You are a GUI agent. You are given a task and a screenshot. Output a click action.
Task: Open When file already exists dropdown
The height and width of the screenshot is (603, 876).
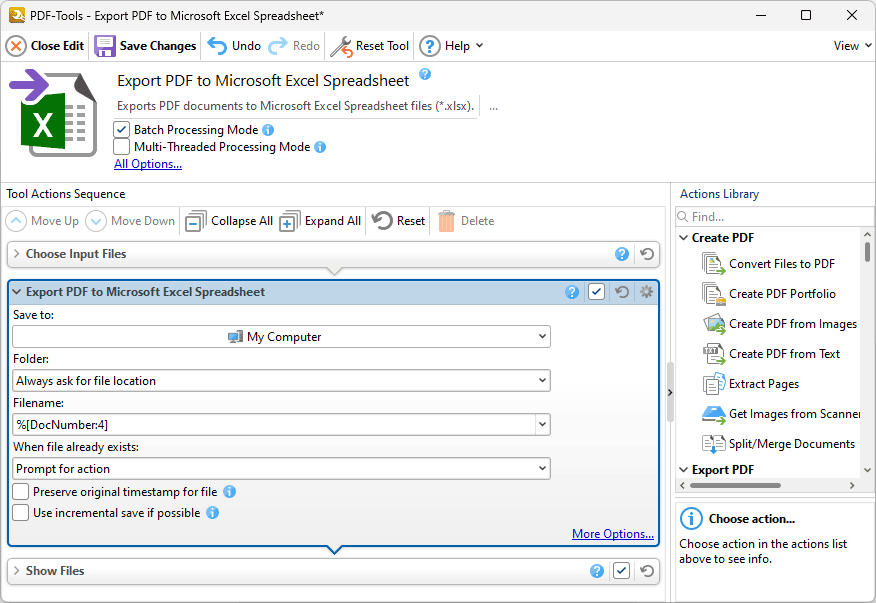281,469
